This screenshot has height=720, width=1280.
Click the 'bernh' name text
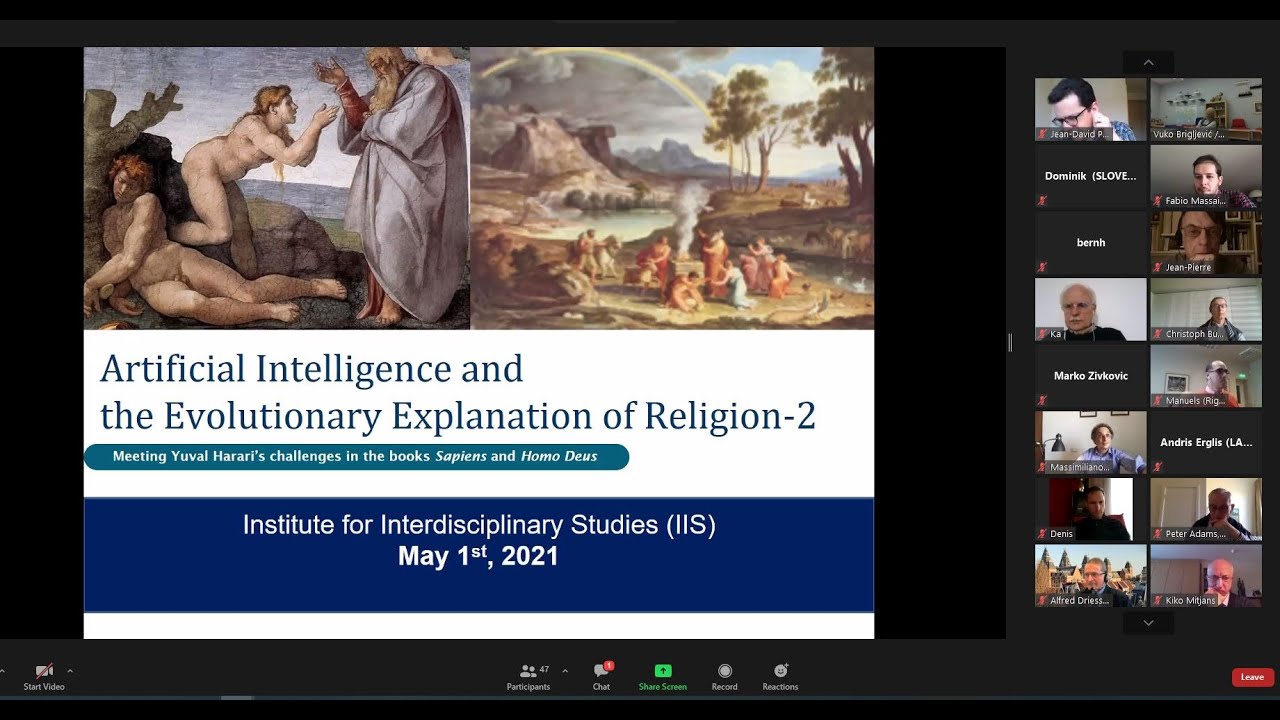[1091, 243]
